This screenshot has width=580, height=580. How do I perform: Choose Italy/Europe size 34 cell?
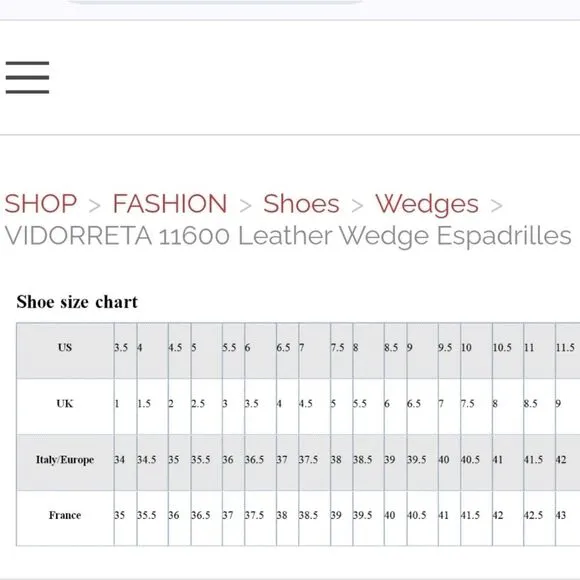[x=125, y=462]
